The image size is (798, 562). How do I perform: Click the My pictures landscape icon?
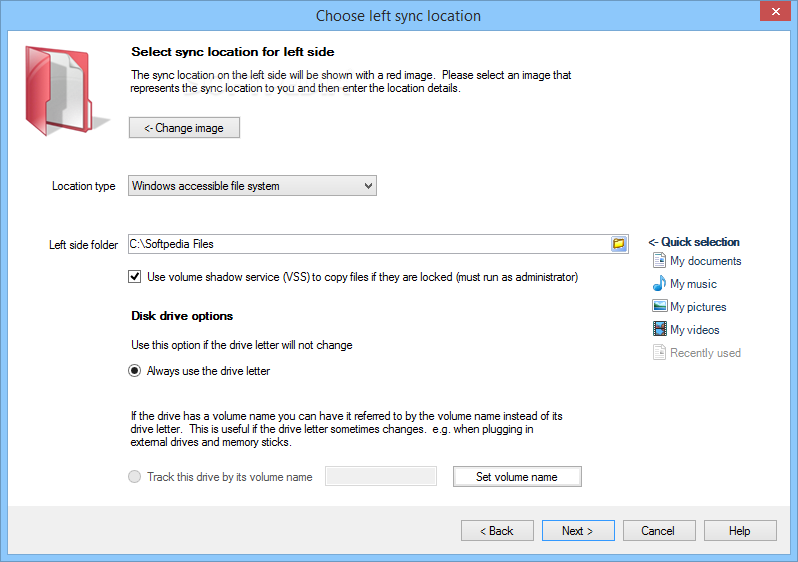pyautogui.click(x=660, y=306)
